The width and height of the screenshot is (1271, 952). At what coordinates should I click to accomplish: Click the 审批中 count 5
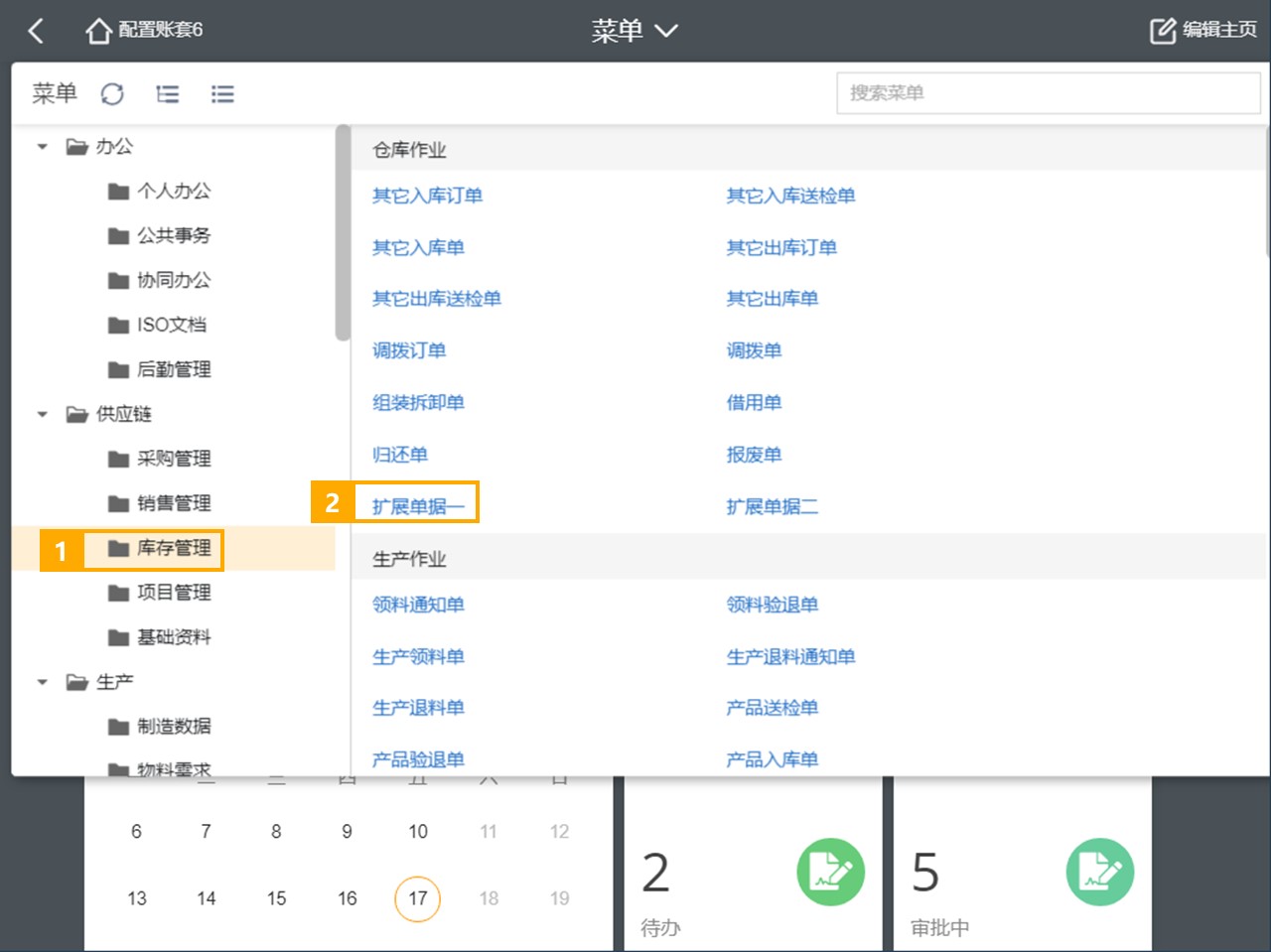[925, 873]
